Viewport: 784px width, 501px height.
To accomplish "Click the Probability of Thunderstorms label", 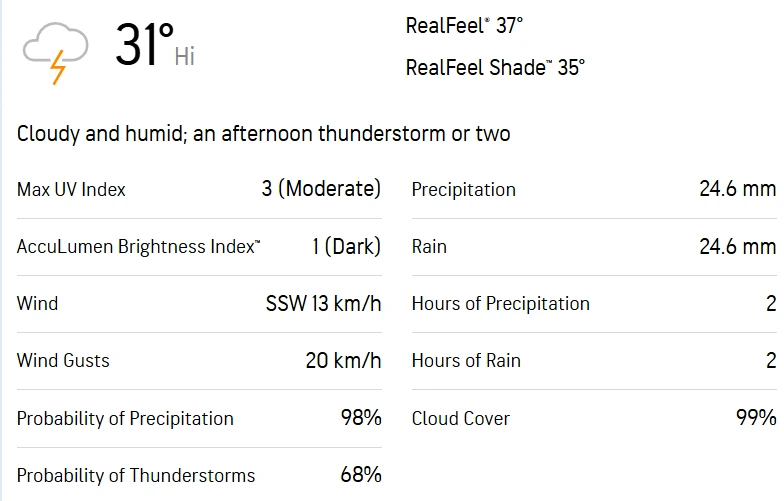I will [136, 475].
